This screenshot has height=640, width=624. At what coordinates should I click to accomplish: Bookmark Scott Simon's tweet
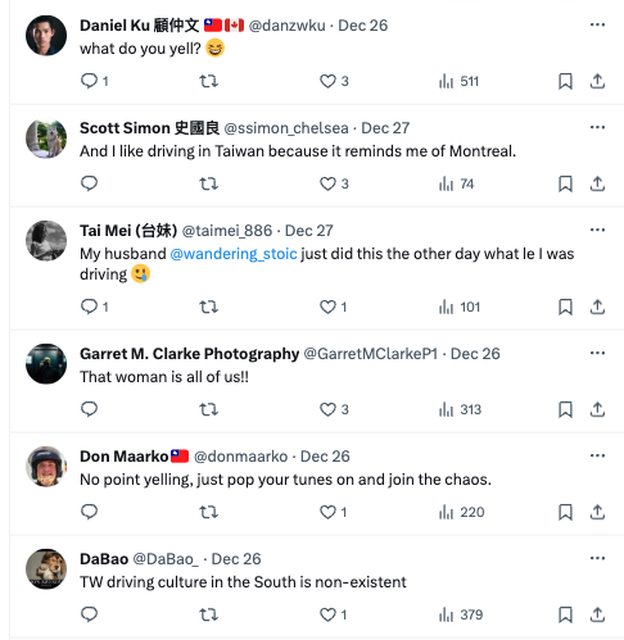565,184
